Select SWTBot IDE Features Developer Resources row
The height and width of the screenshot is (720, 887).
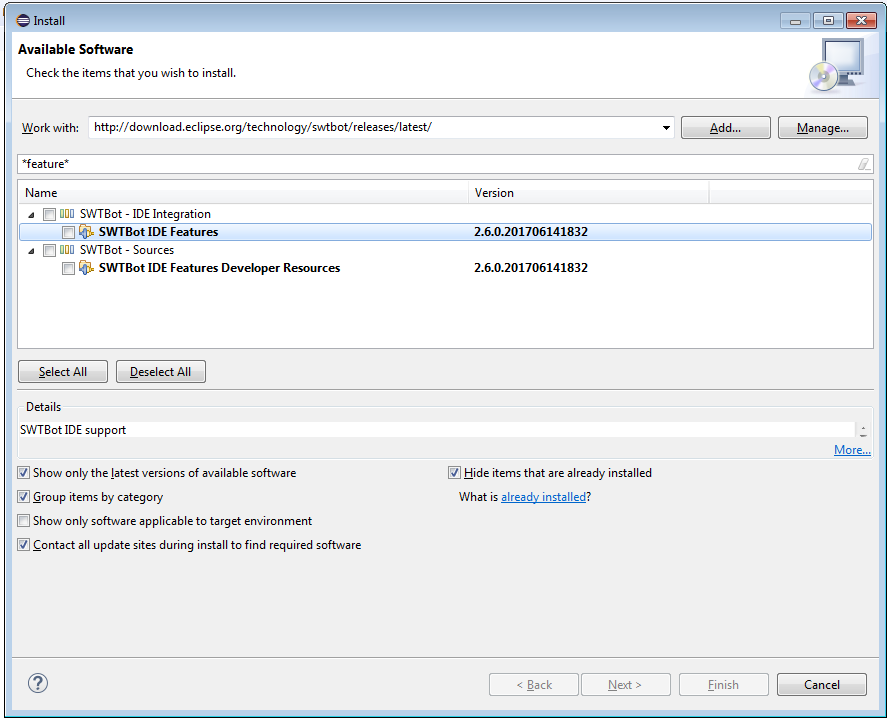[x=445, y=268]
